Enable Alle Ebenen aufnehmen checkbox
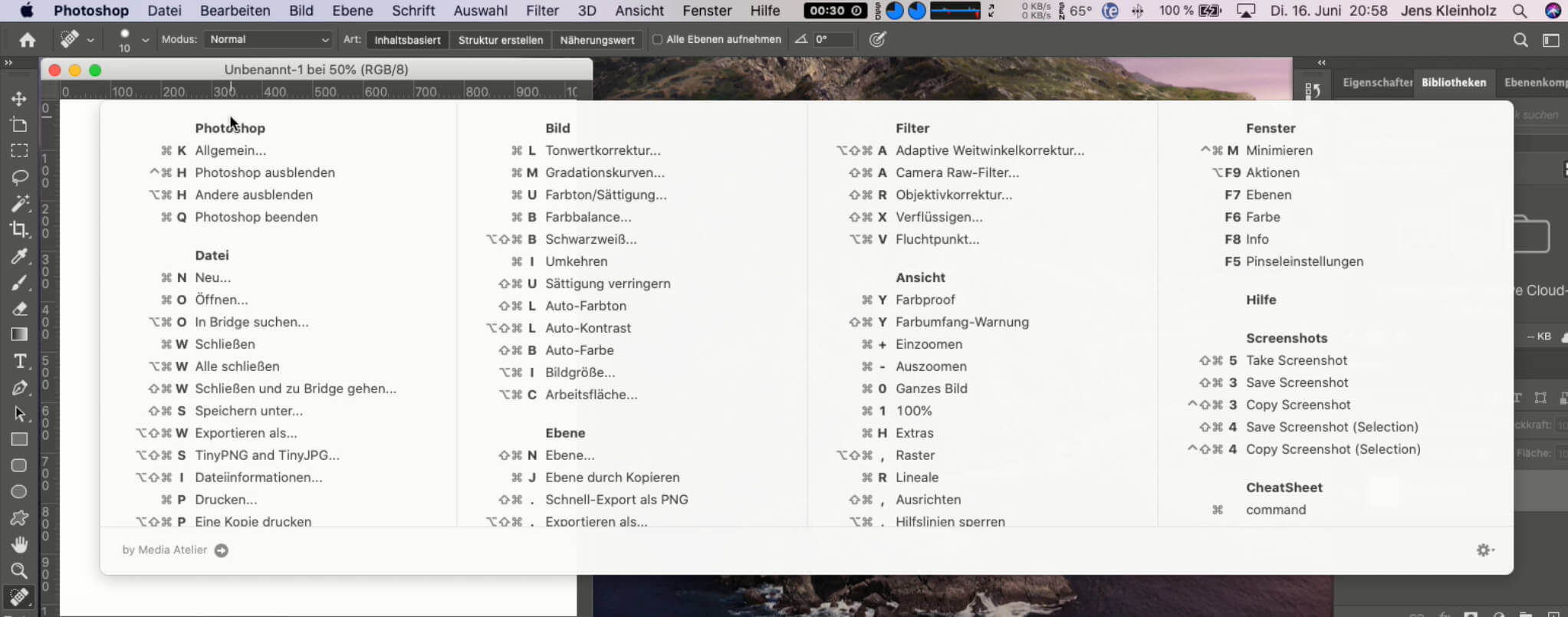 point(657,40)
